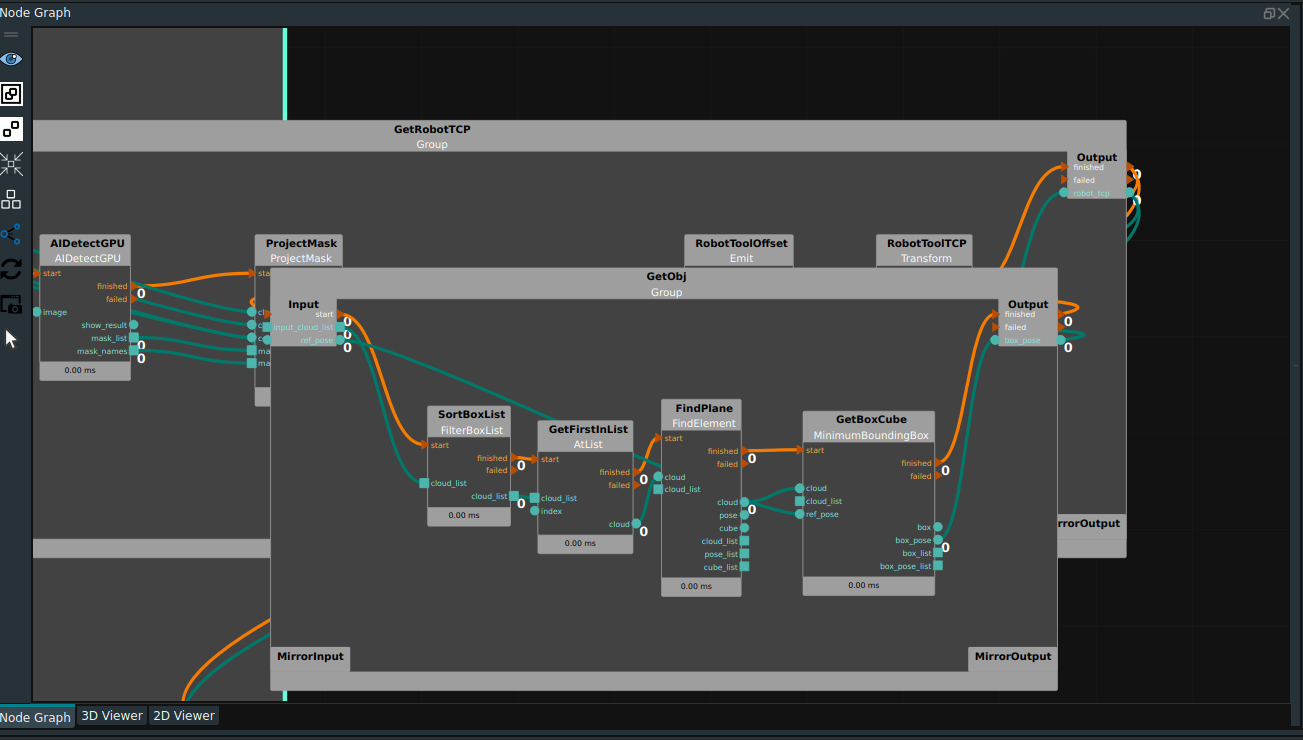This screenshot has height=740, width=1303.
Task: Click FindPlane start input port
Action: [x=658, y=438]
